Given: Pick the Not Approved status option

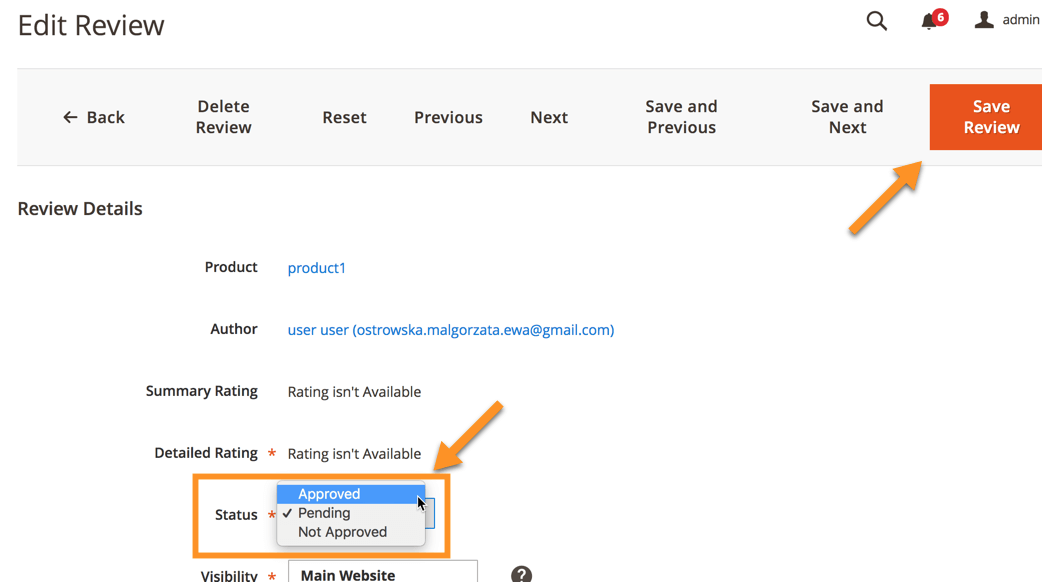Looking at the screenshot, I should pos(342,532).
